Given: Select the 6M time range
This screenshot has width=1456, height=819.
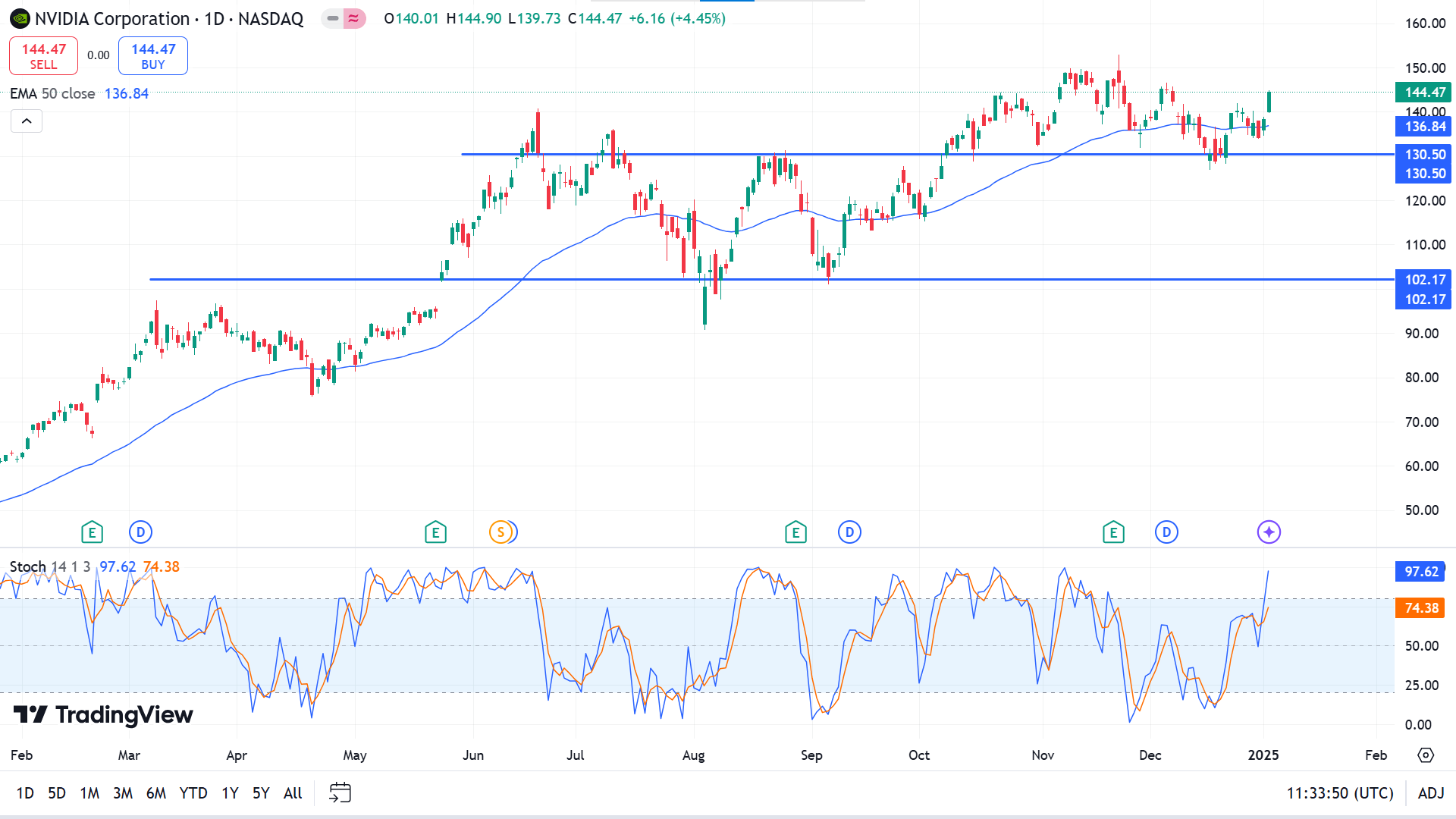Looking at the screenshot, I should tap(156, 793).
